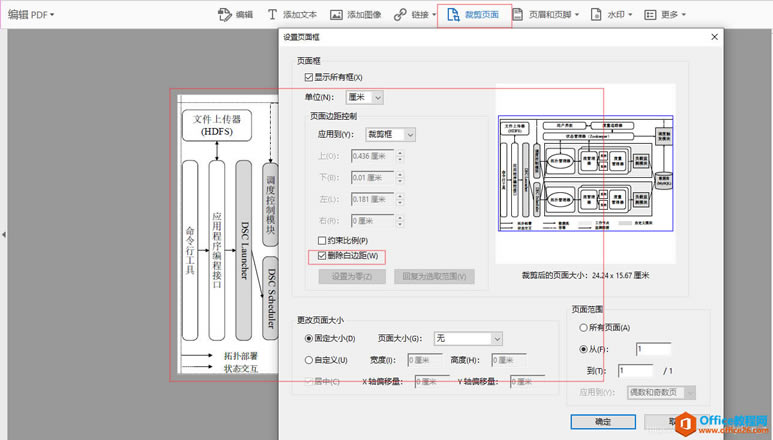The width and height of the screenshot is (773, 440).
Task: Expand the 页面大小 dropdown showing 无
Action: tap(467, 339)
